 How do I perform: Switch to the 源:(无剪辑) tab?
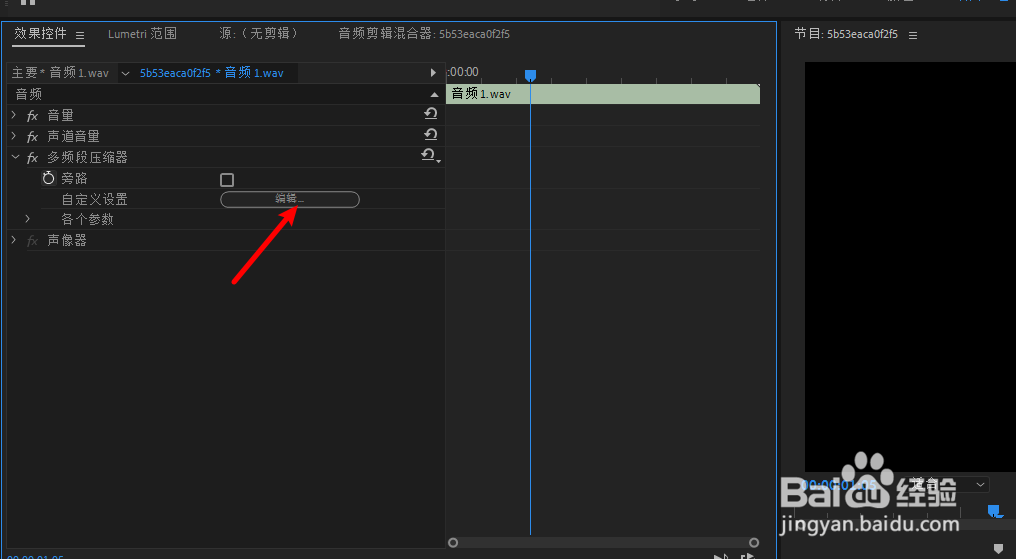click(x=258, y=34)
